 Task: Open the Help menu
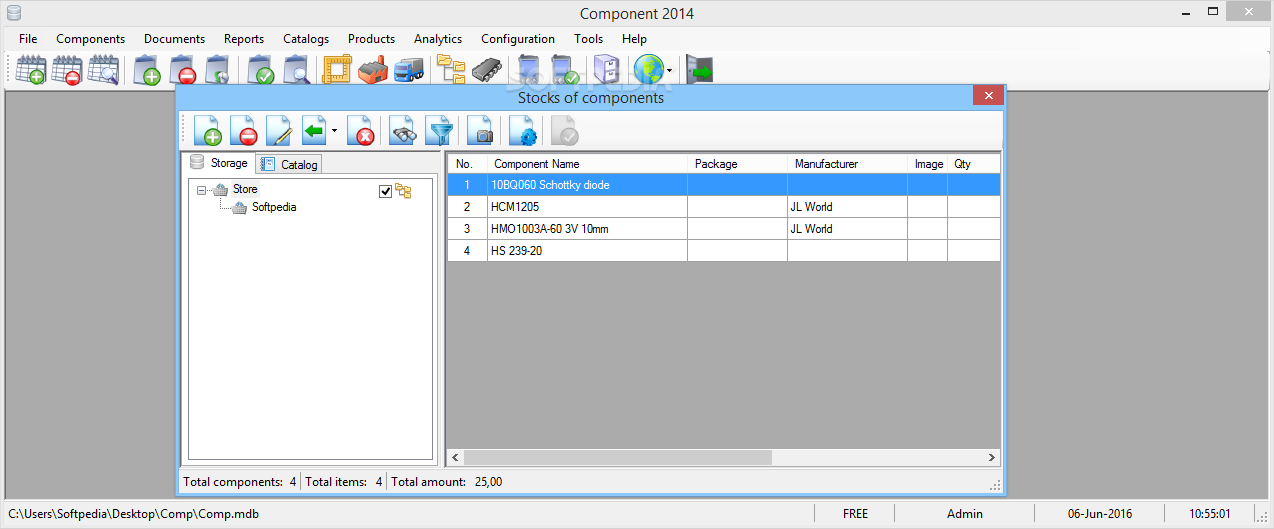pos(634,39)
